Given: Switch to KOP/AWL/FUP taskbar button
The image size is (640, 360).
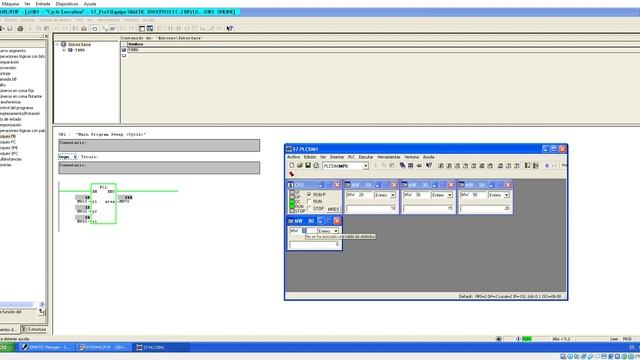Looking at the screenshot, I should [x=103, y=347].
